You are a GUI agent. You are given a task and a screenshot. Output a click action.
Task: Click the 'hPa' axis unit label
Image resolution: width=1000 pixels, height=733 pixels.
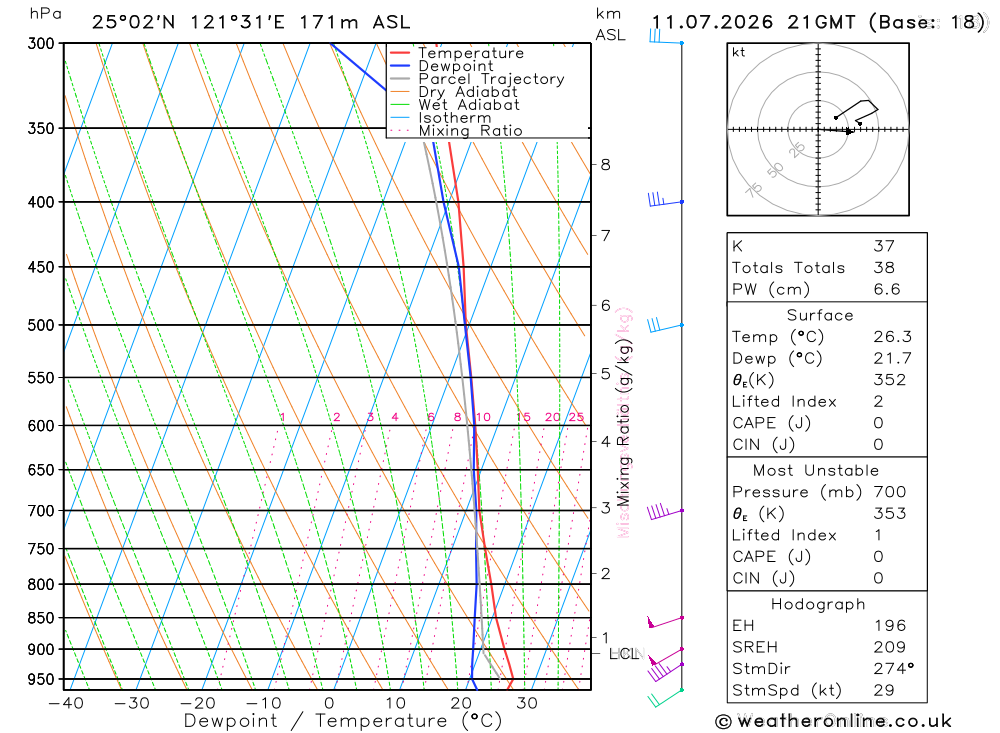[x=45, y=14]
